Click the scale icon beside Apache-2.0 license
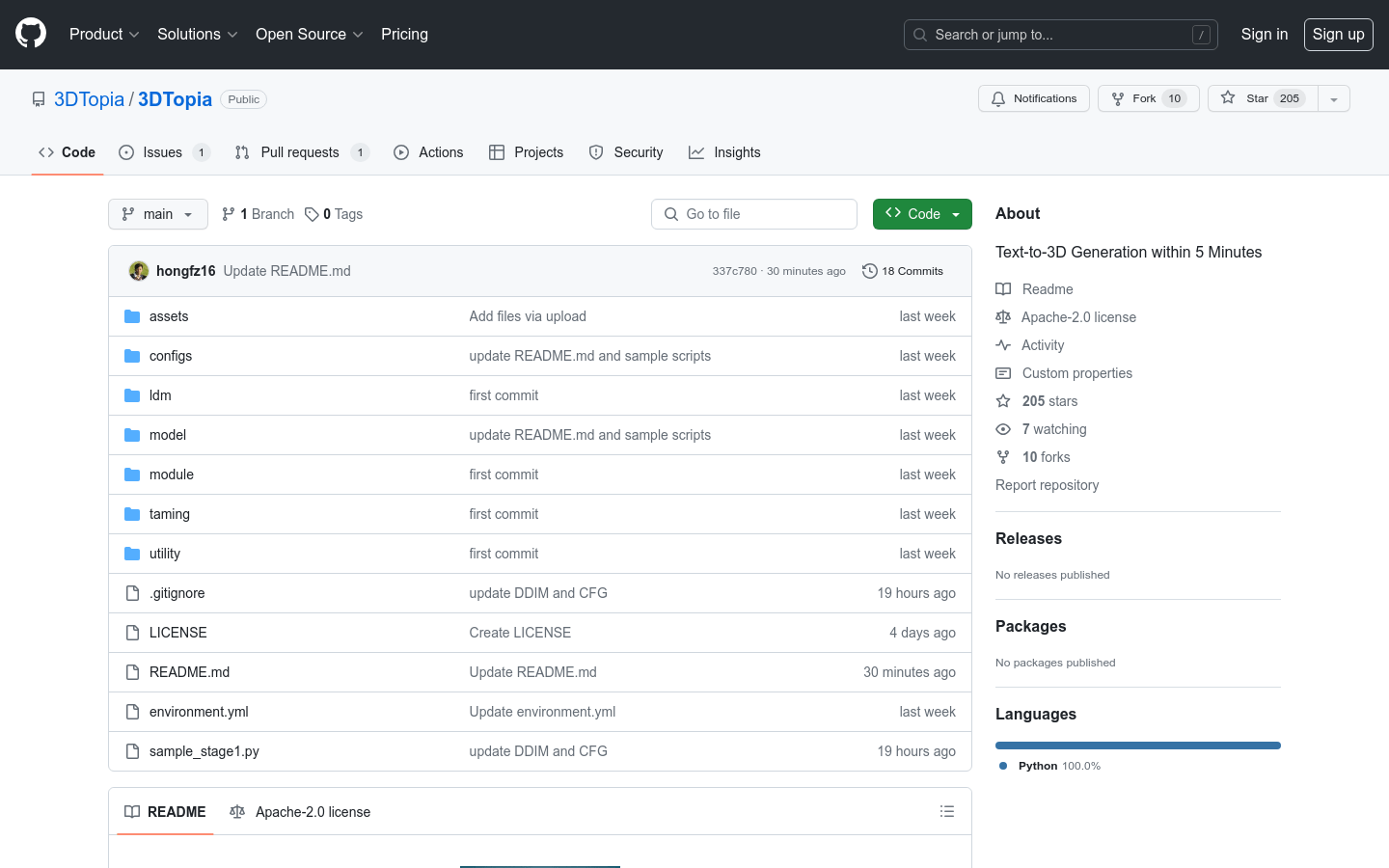The height and width of the screenshot is (868, 1389). click(x=1003, y=317)
